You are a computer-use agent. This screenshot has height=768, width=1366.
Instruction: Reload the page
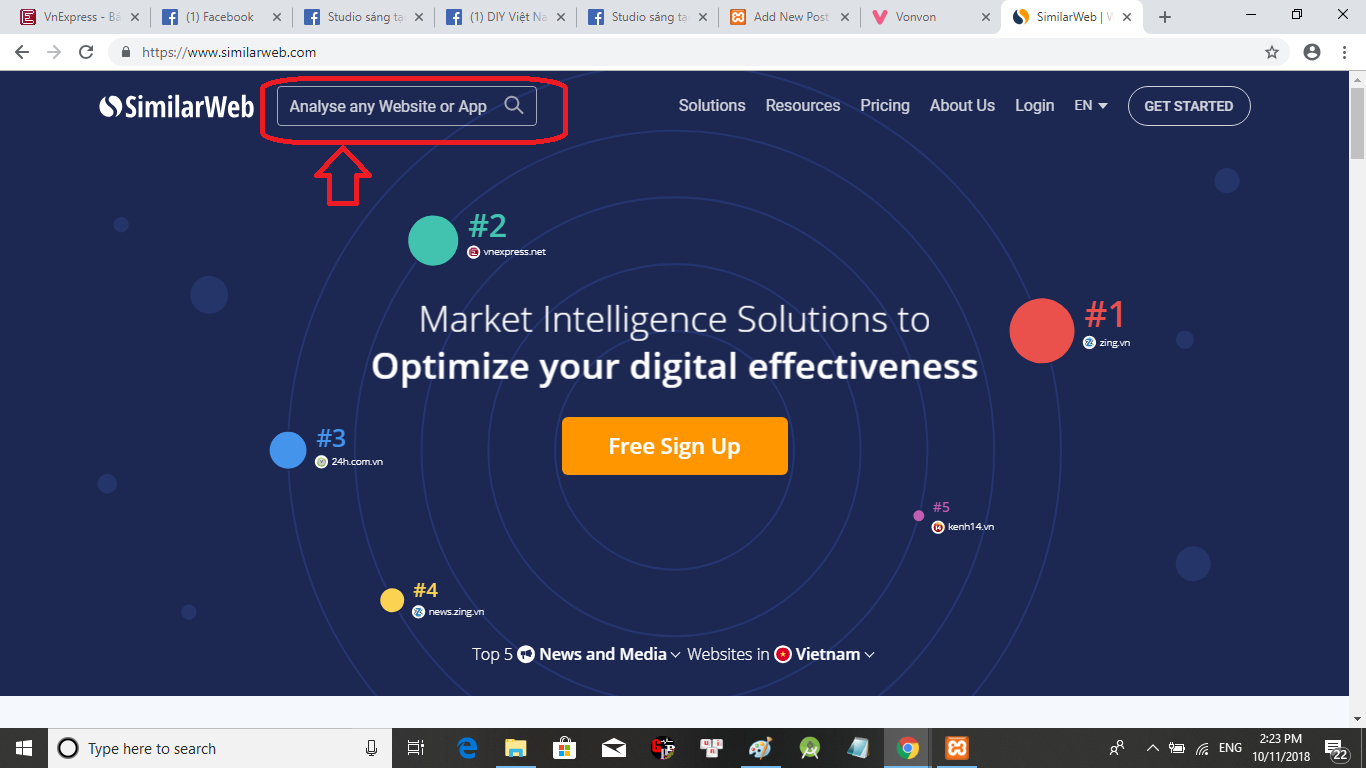[x=86, y=52]
